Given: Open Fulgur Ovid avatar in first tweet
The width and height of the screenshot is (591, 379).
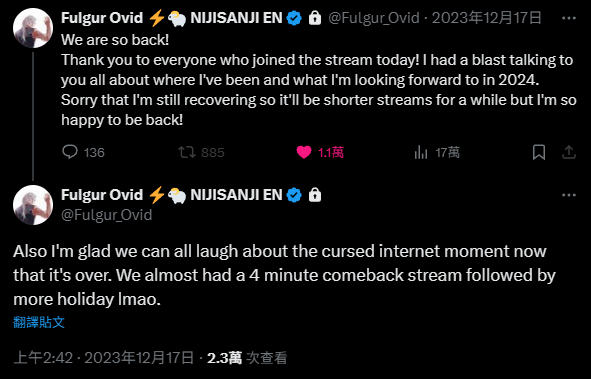Looking at the screenshot, I should [x=33, y=28].
